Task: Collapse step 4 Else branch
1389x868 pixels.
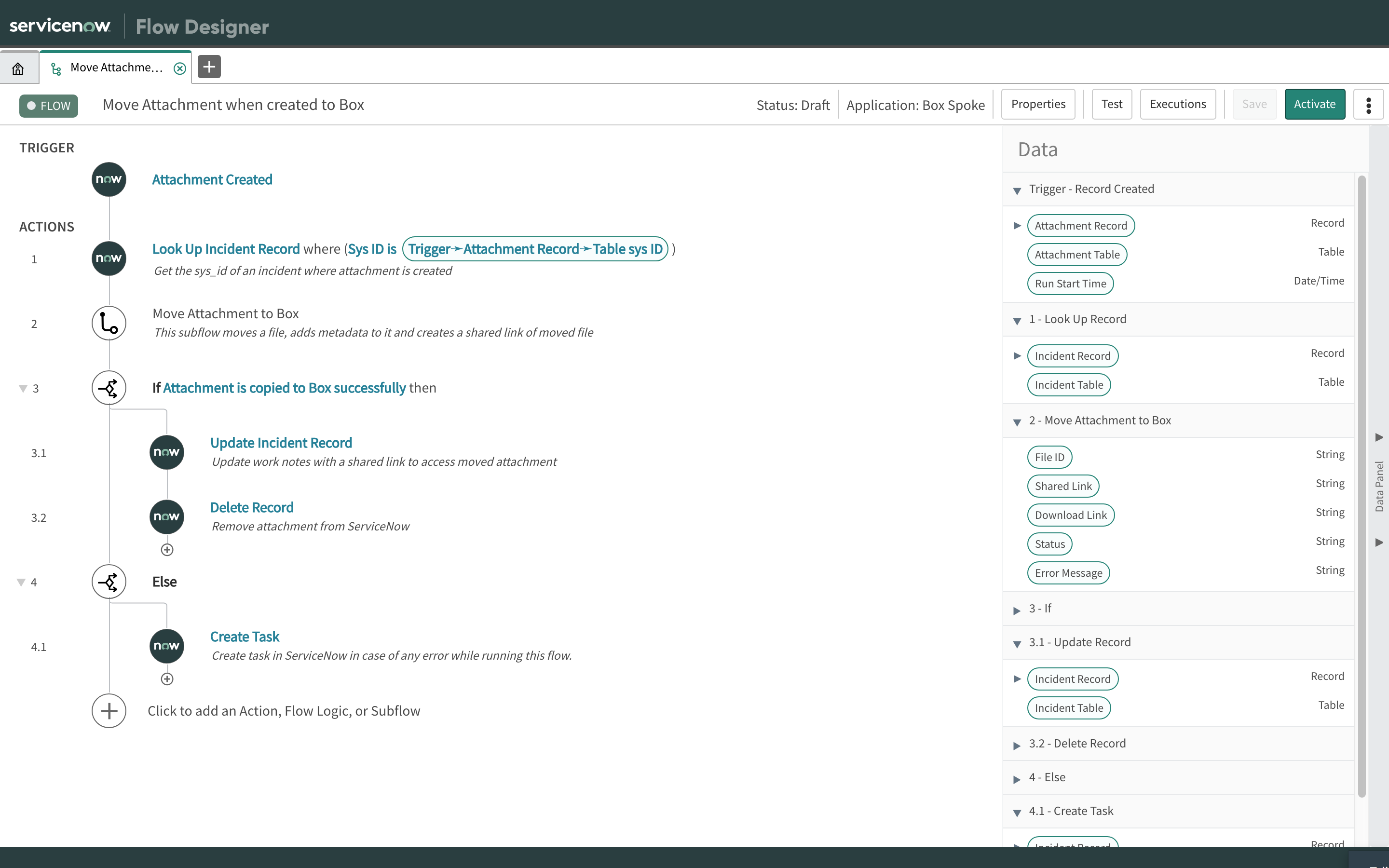Action: pyautogui.click(x=21, y=582)
